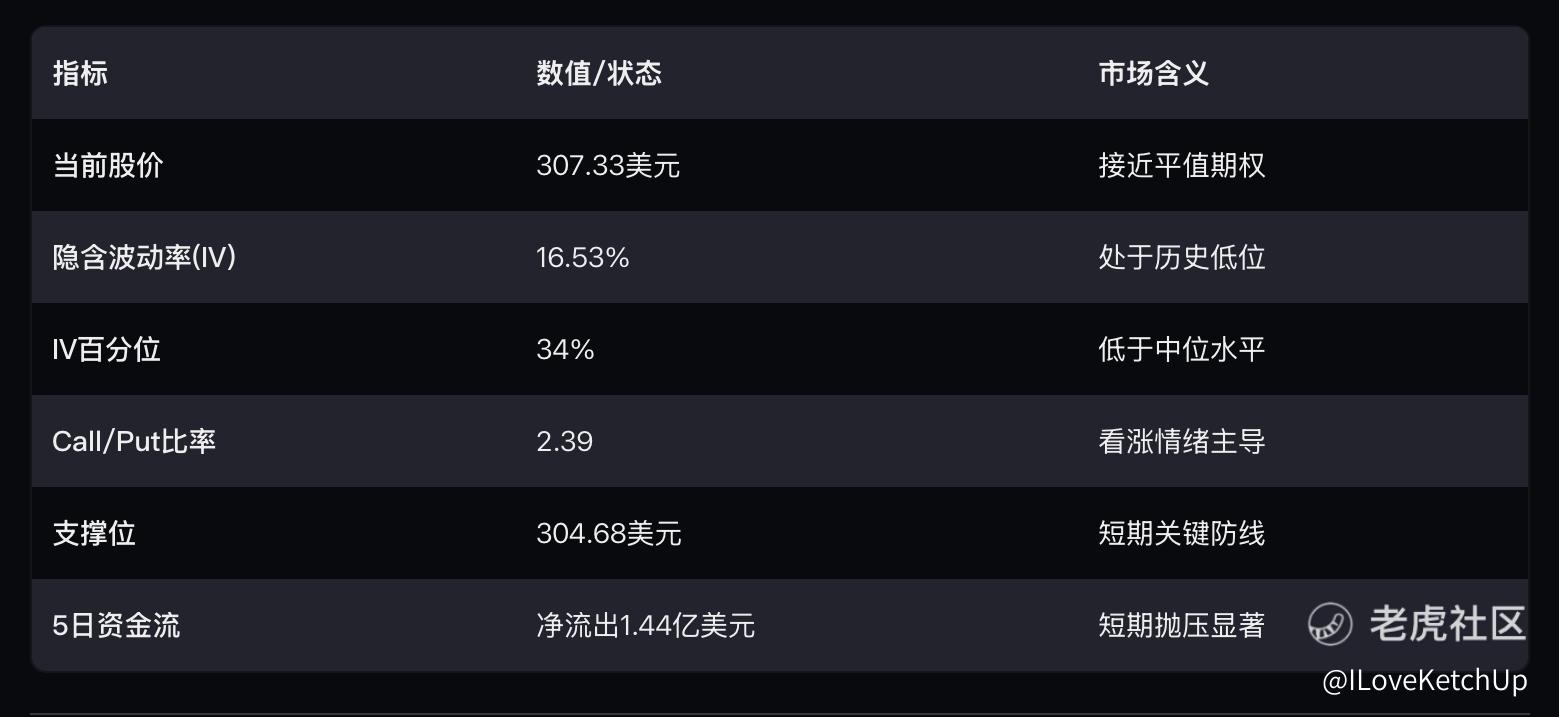
Task: Click the 老虎社区 watermark text
Action: coord(1447,623)
